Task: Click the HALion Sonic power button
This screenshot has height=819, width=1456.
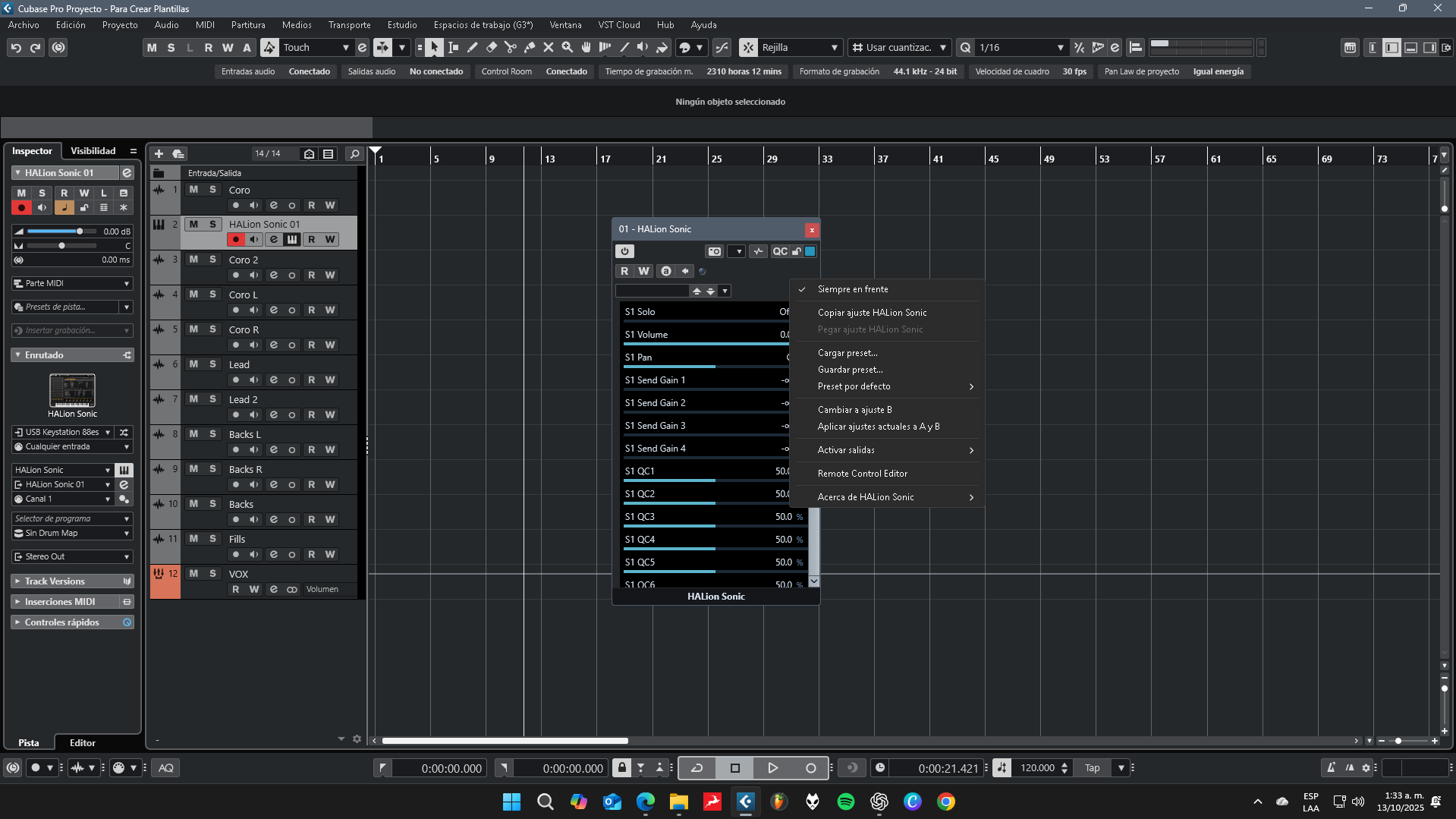Action: 624,251
